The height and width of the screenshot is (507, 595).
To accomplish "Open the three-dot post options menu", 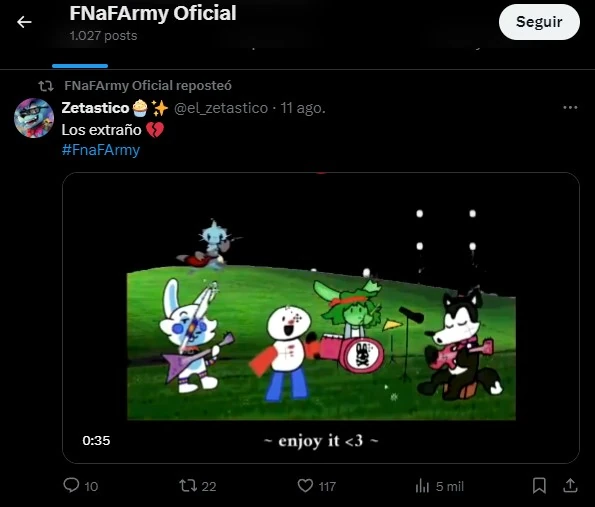I will pyautogui.click(x=570, y=108).
